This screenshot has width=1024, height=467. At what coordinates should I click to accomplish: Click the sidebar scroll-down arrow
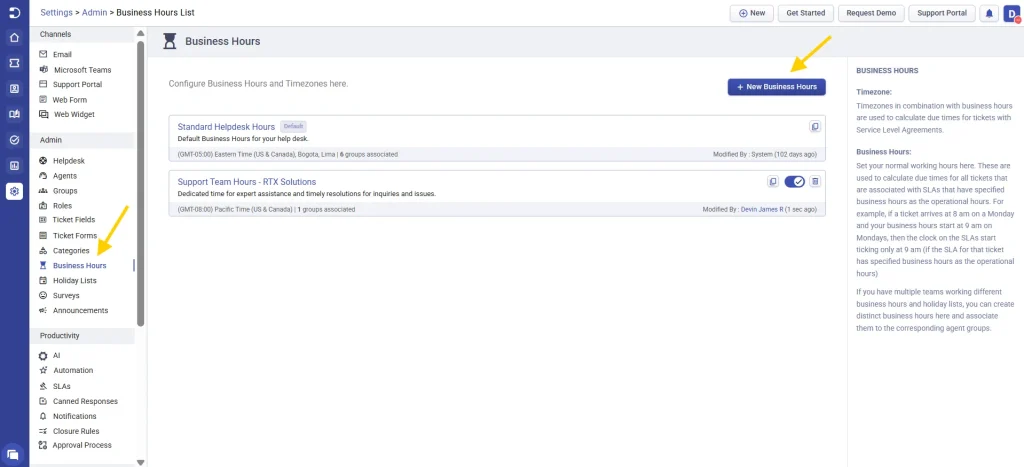[x=140, y=462]
